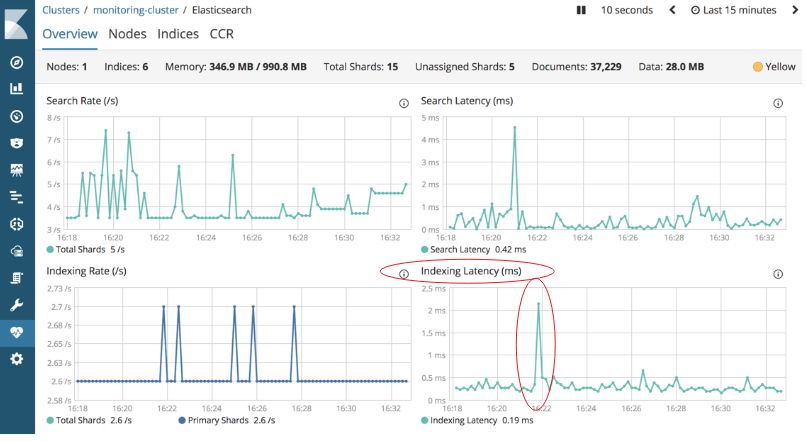Screen dimensions: 806x441
Task: Click the Memory 346.9 MB / 990.8 MB stat
Action: 235,67
